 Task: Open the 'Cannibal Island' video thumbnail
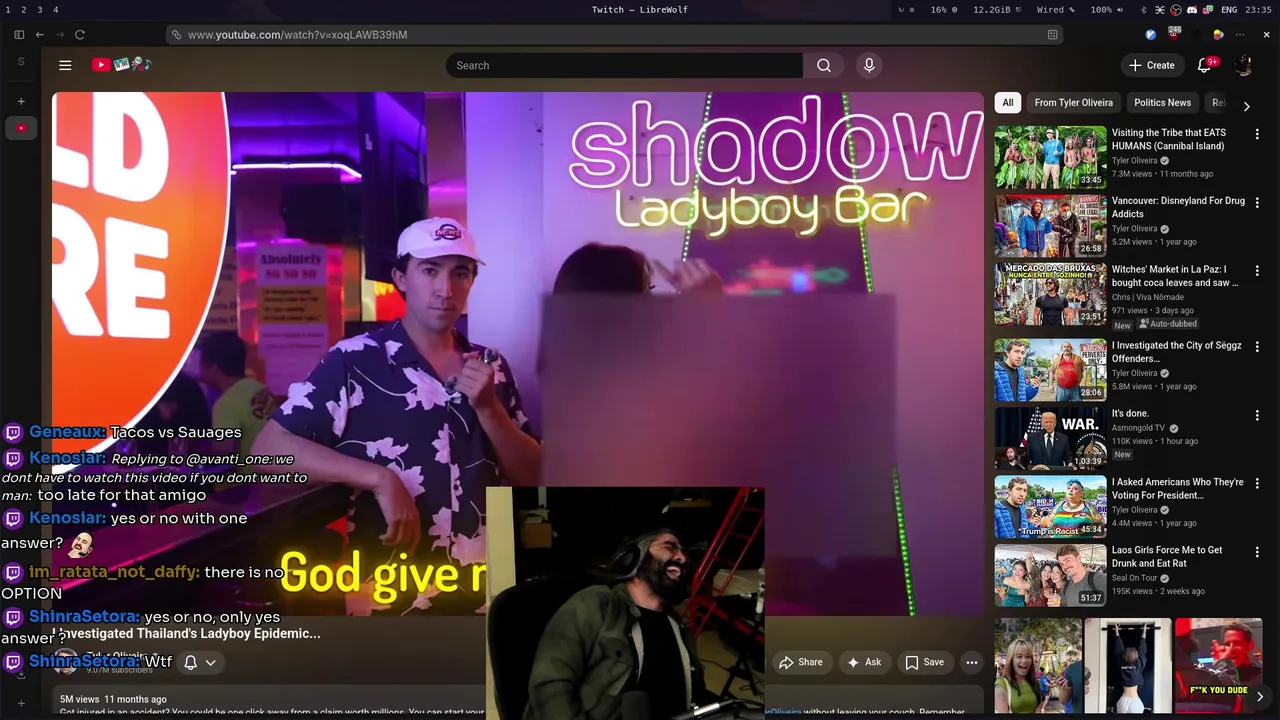click(x=1050, y=157)
